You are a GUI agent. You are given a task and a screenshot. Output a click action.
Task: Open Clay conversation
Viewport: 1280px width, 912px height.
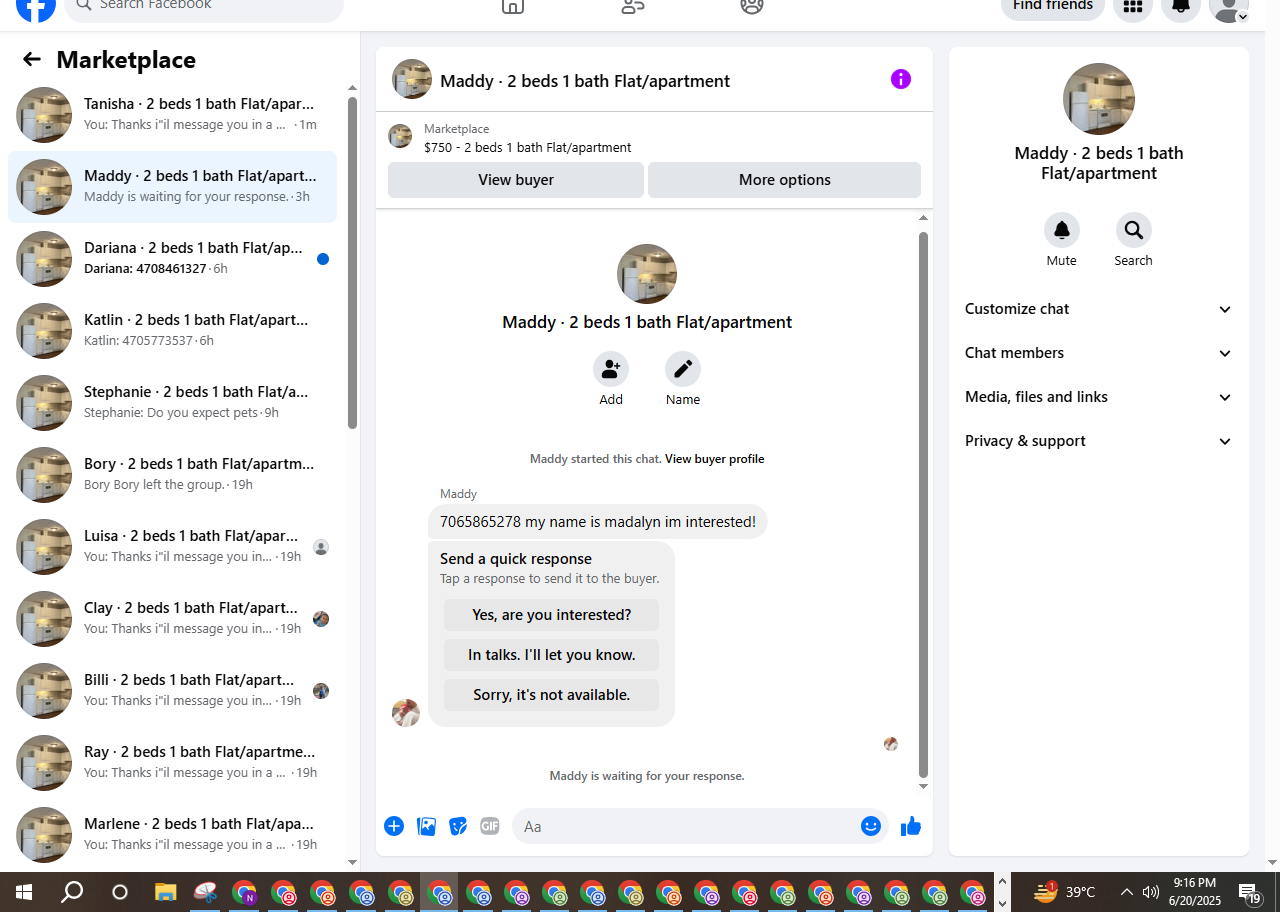point(172,619)
